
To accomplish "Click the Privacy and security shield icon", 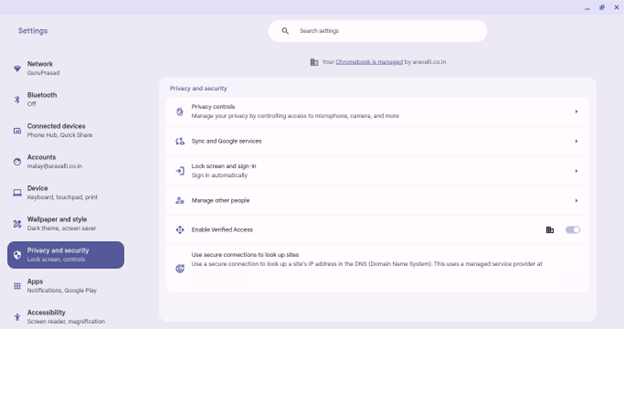I will [x=17, y=255].
